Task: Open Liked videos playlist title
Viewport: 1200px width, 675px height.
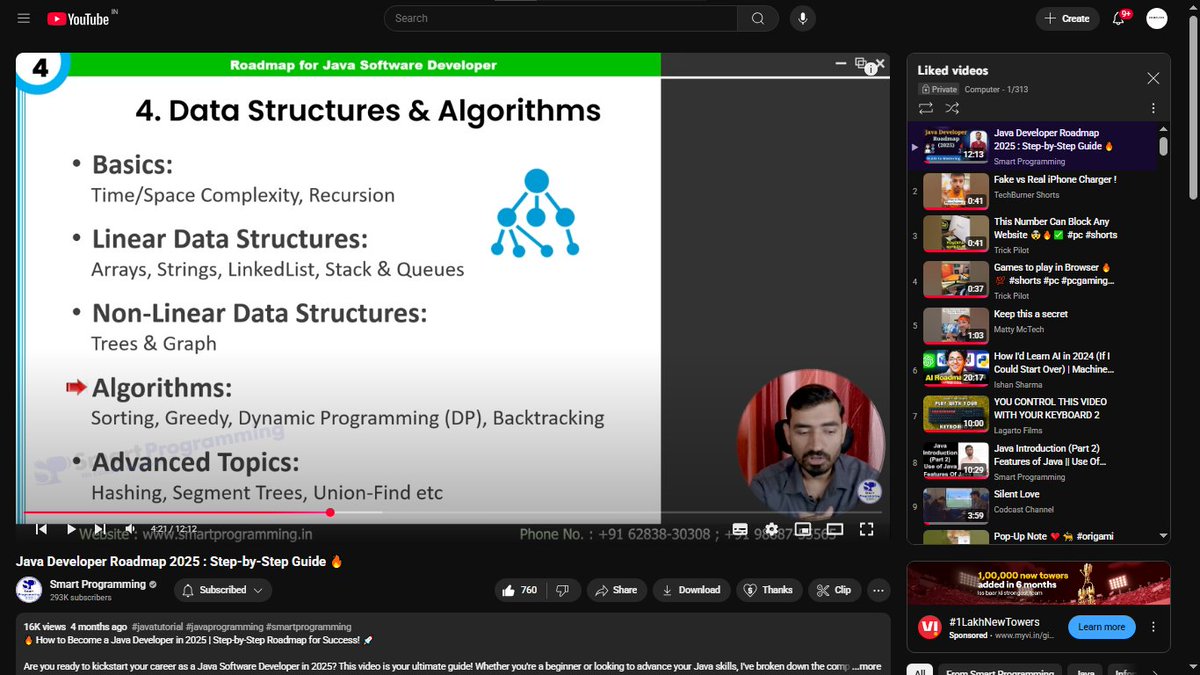Action: click(953, 70)
